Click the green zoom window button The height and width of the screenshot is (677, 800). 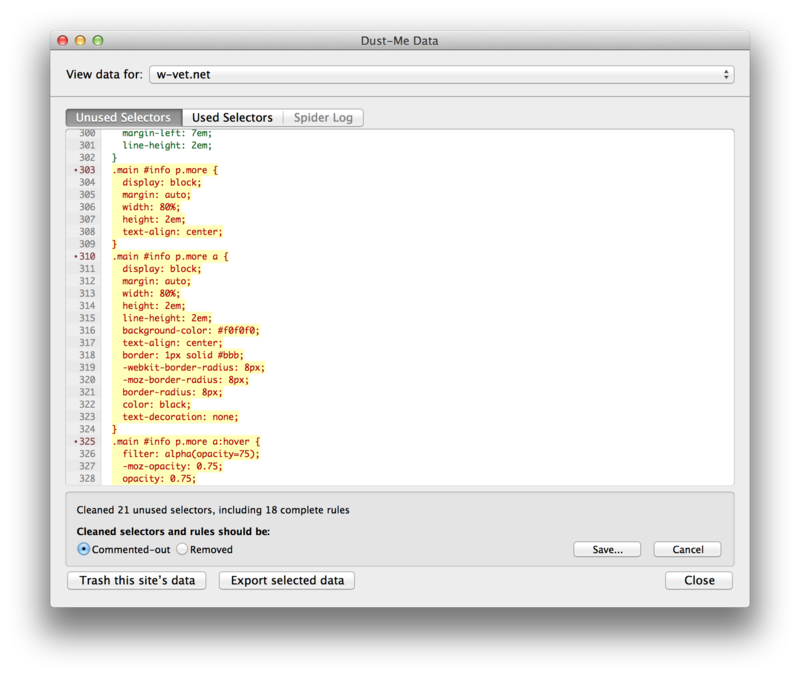[98, 40]
